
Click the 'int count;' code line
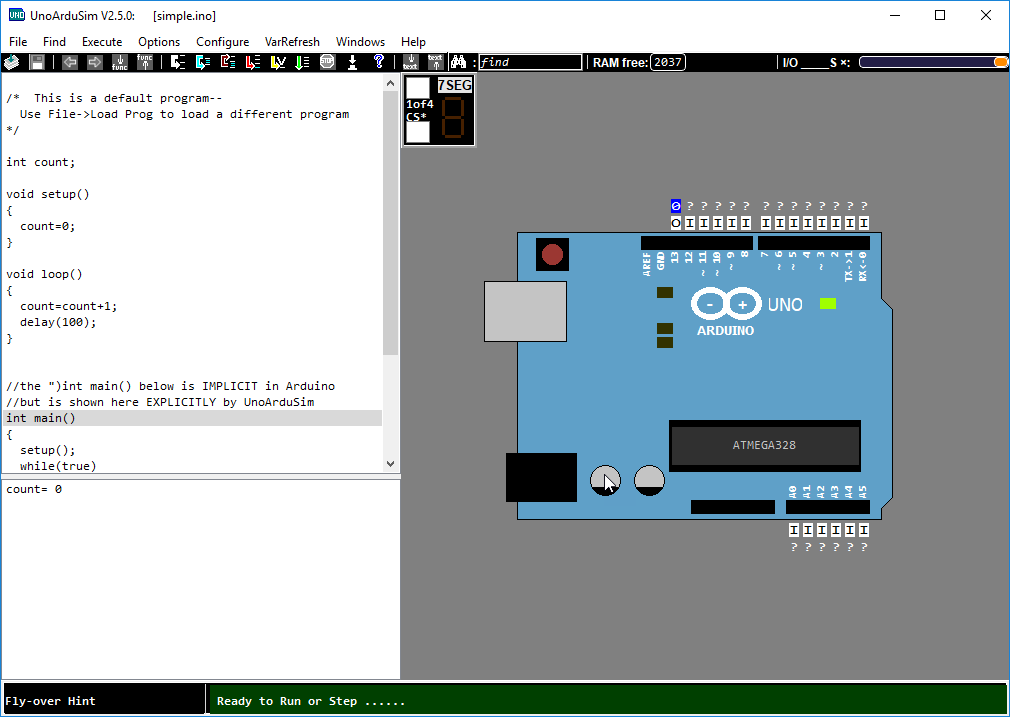(x=41, y=162)
